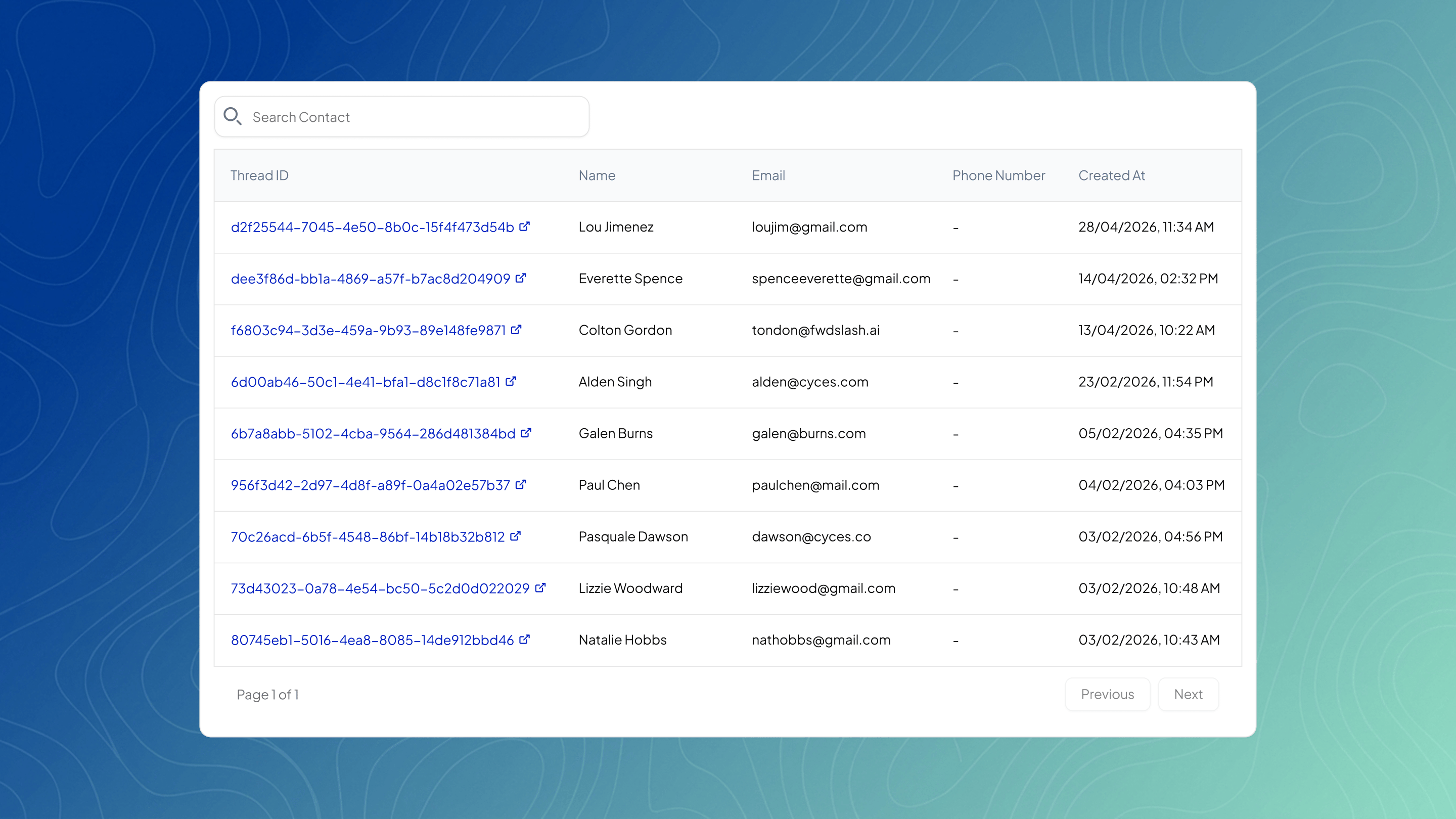Viewport: 1456px width, 819px height.
Task: Open external link icon for Colton Gordon thread
Action: (516, 330)
